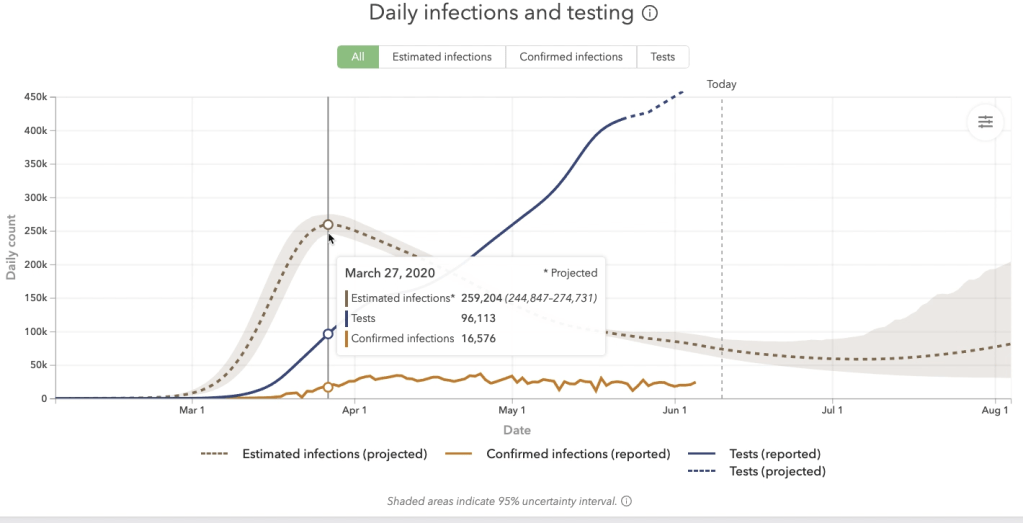Click the Jul 1 date axis label
Viewport: 1023px width, 523px height.
pyautogui.click(x=831, y=410)
